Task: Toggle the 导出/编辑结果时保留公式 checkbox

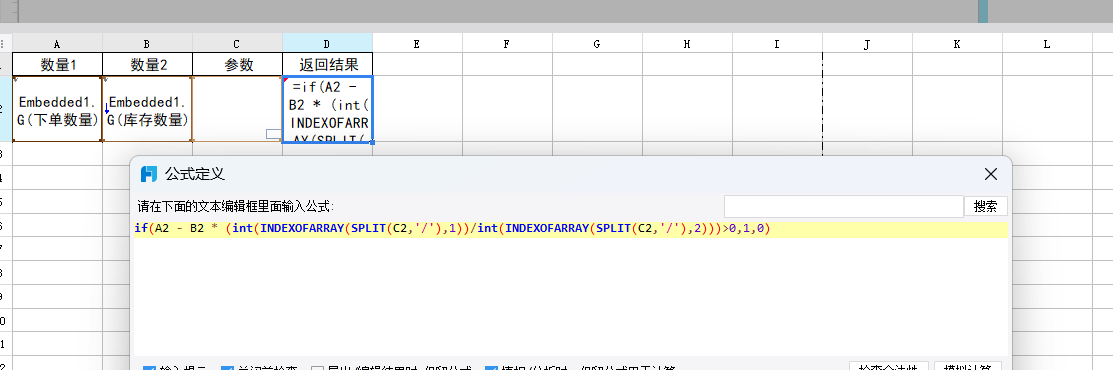Action: [317, 368]
